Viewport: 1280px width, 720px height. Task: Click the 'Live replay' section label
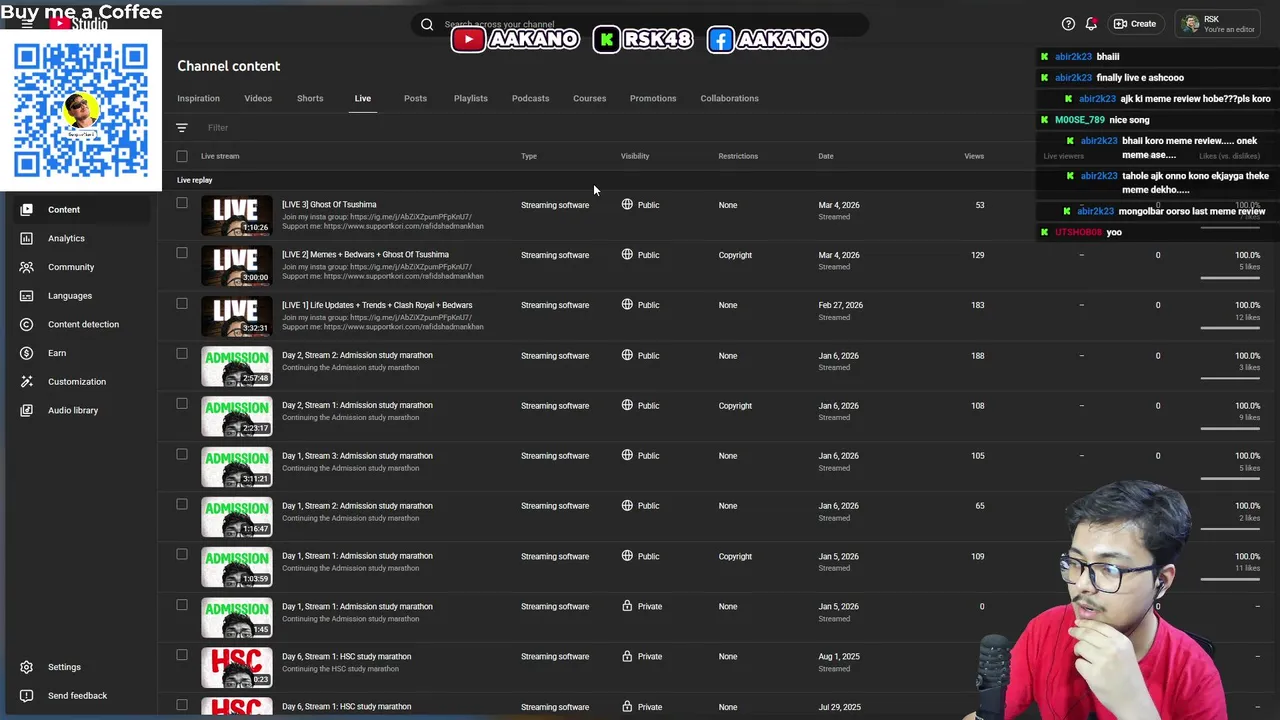195,180
